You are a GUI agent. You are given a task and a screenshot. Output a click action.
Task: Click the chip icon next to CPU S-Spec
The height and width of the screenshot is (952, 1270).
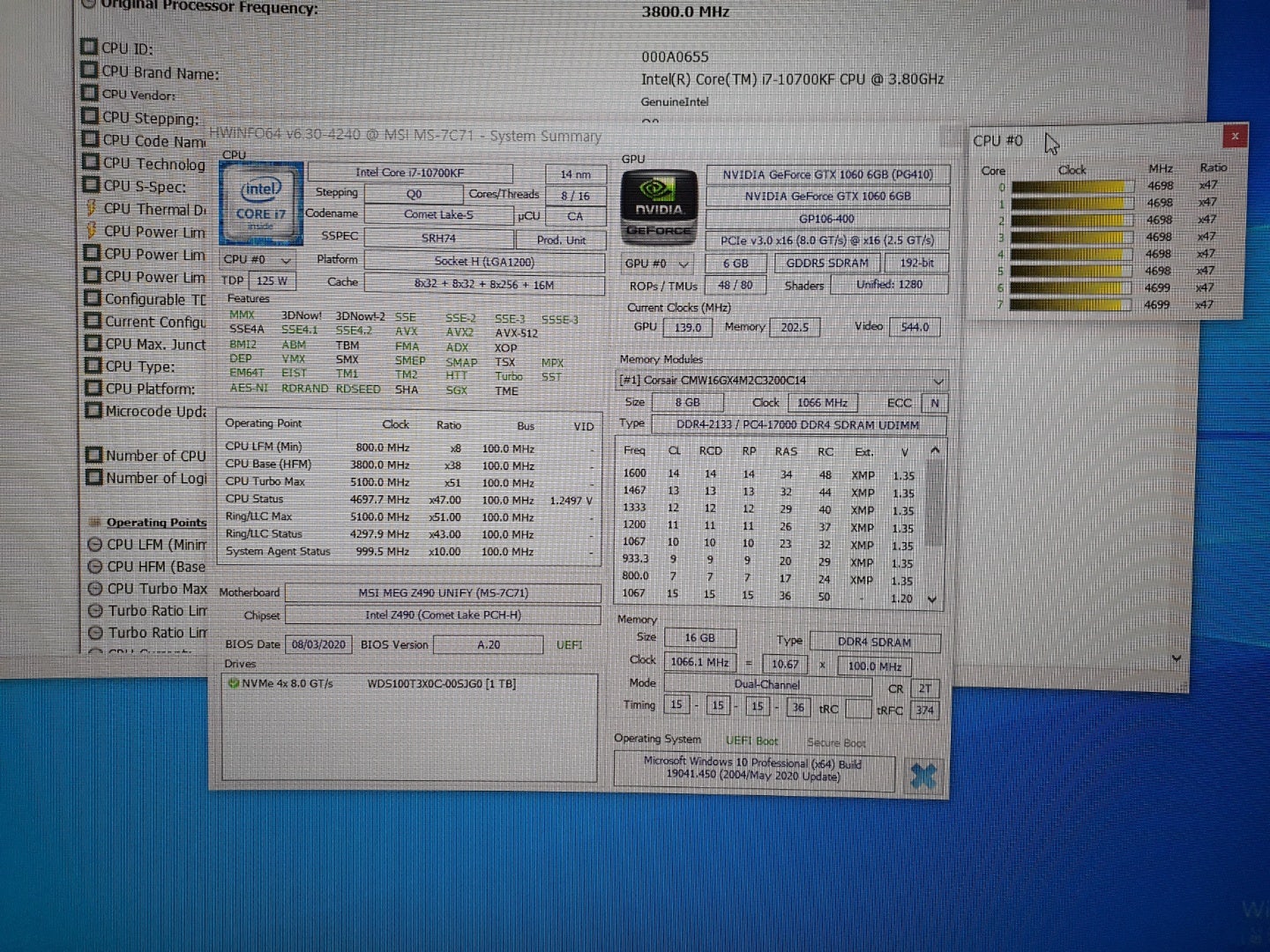coord(90,185)
